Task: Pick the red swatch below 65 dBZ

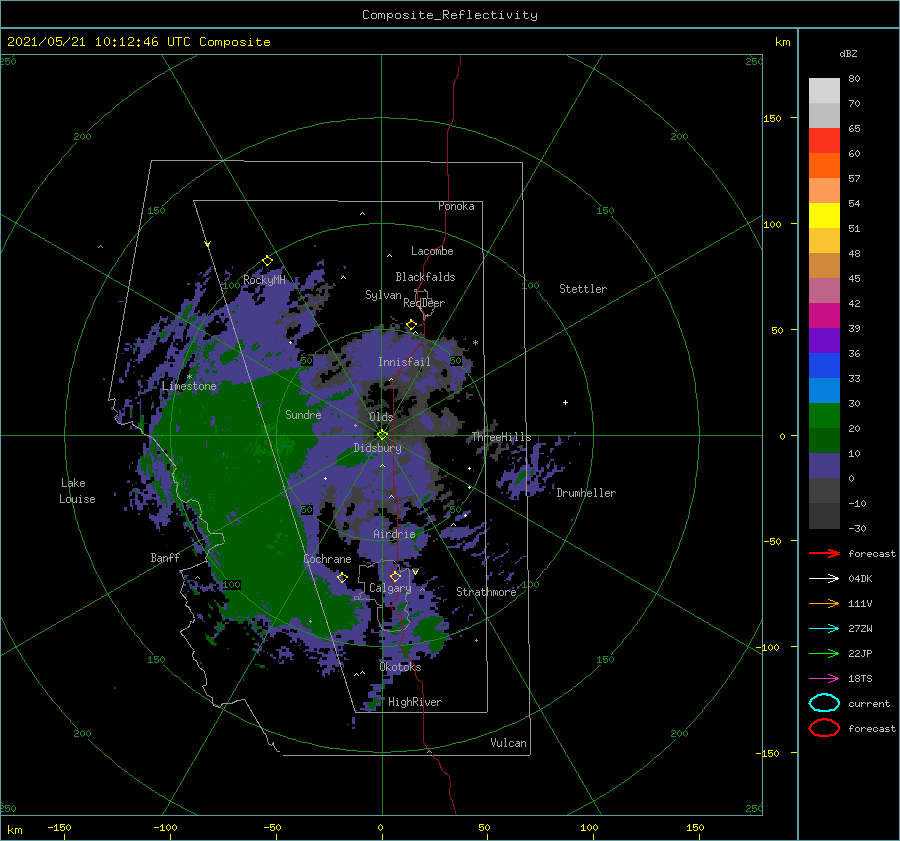Action: click(x=824, y=141)
